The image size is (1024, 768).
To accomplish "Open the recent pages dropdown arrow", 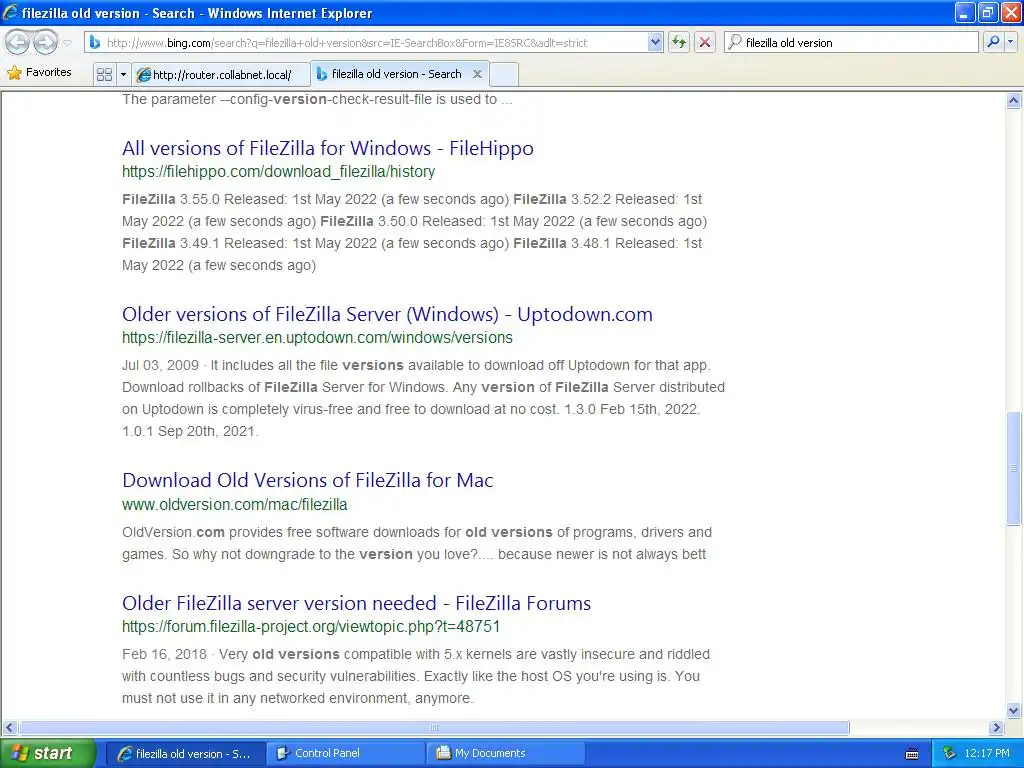I will point(67,43).
